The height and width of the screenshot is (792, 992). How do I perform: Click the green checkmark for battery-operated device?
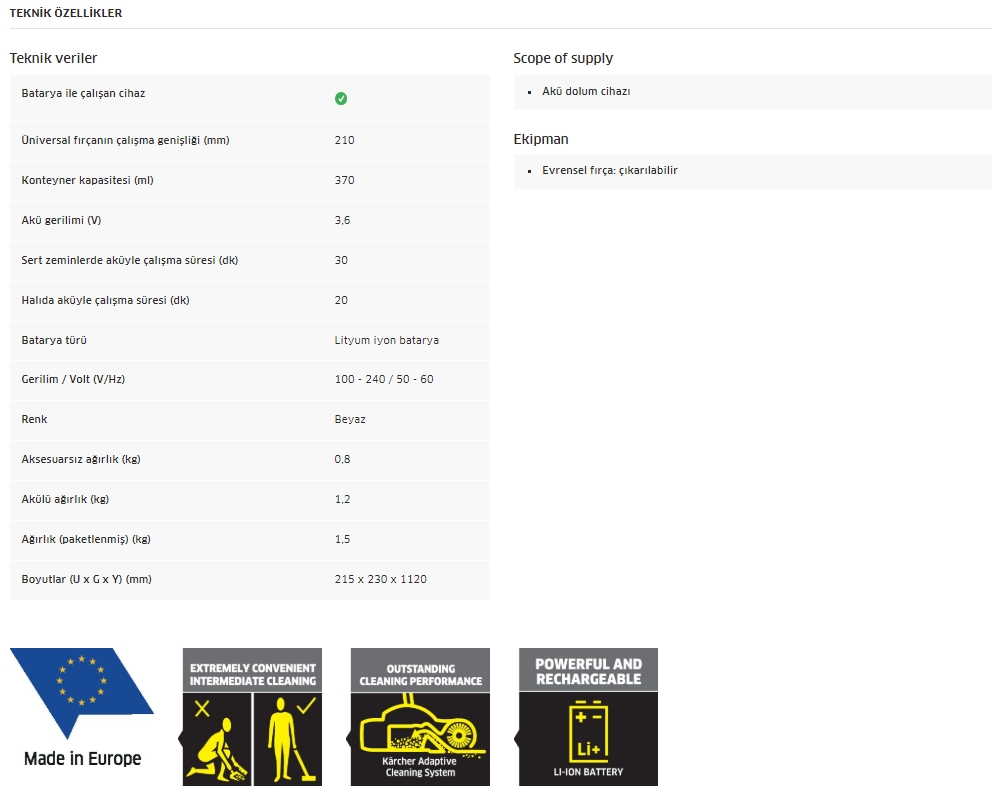click(x=340, y=98)
